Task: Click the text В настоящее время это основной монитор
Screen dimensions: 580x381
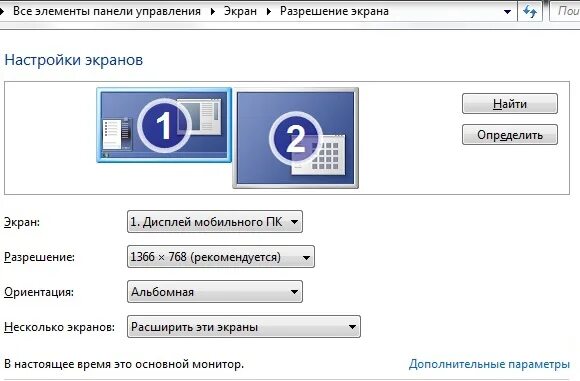Action: click(124, 364)
